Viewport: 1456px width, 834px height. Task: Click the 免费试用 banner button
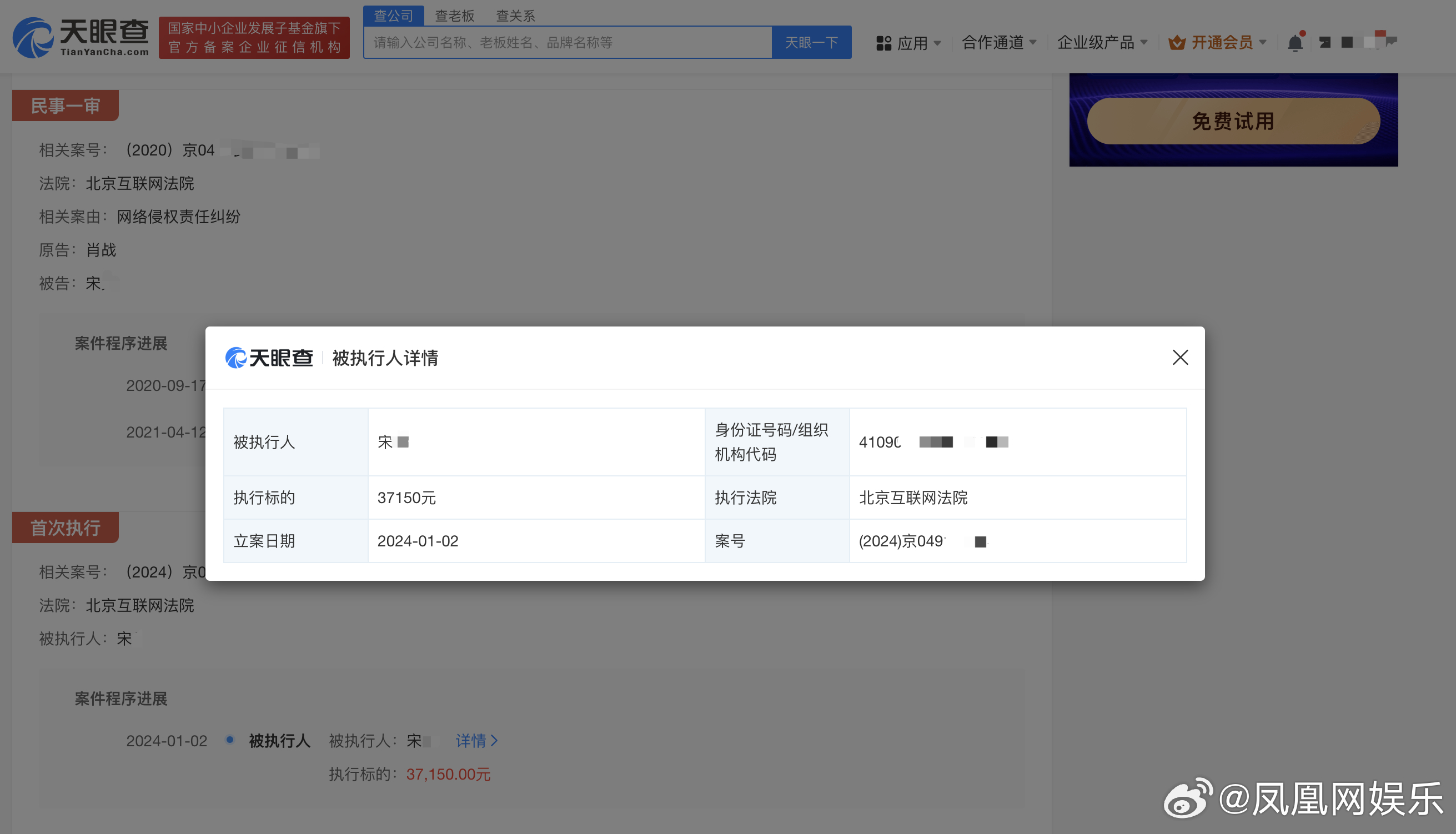pyautogui.click(x=1233, y=121)
